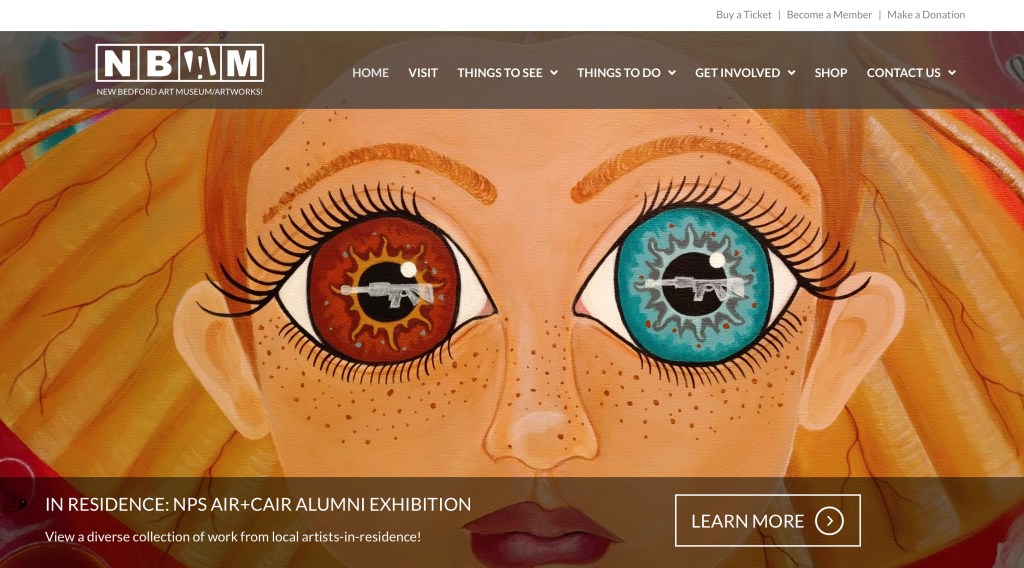Click the Make a Donation link
This screenshot has height=568, width=1024.
tap(925, 14)
